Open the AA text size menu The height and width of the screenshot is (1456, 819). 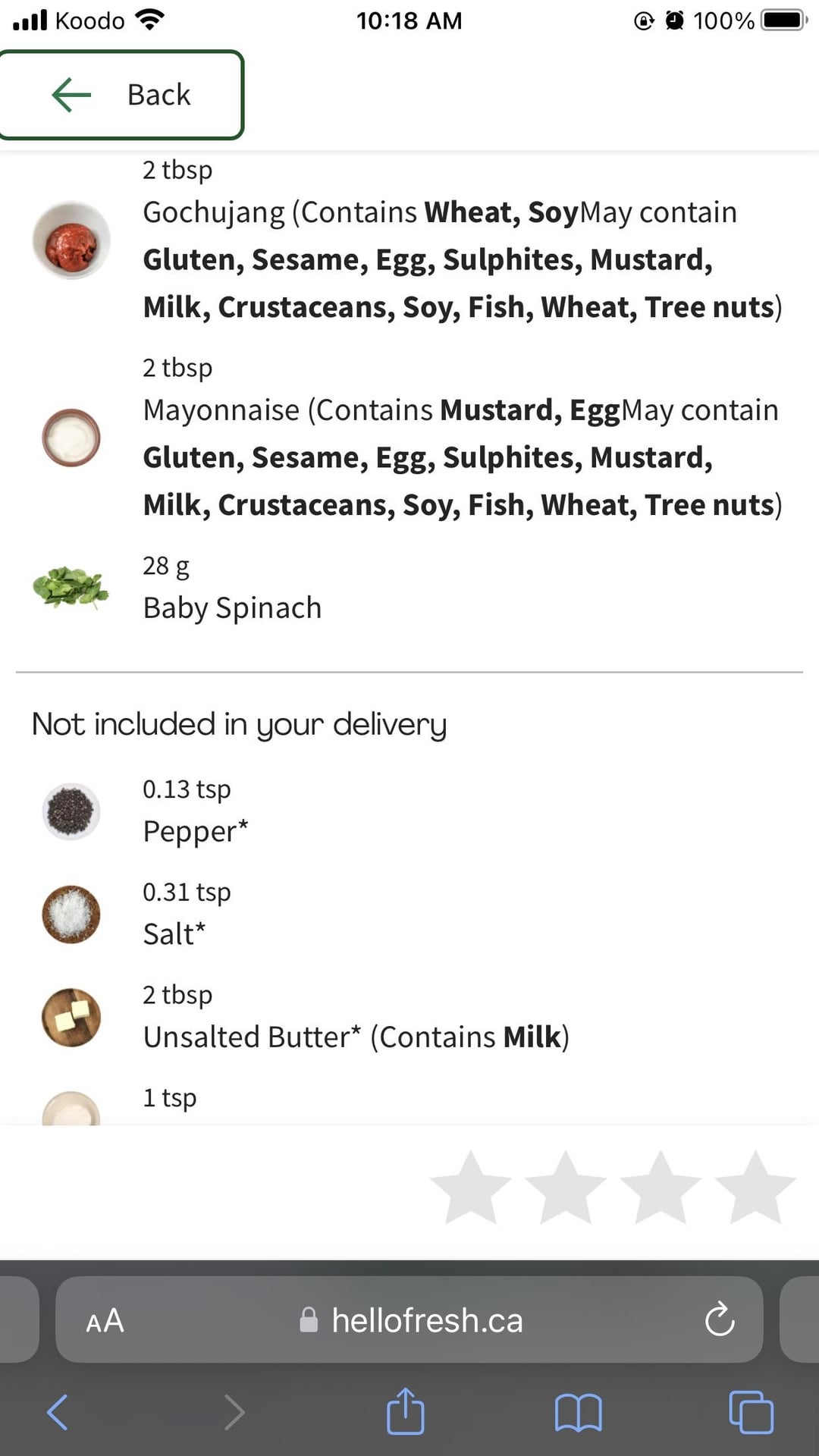click(x=105, y=1321)
